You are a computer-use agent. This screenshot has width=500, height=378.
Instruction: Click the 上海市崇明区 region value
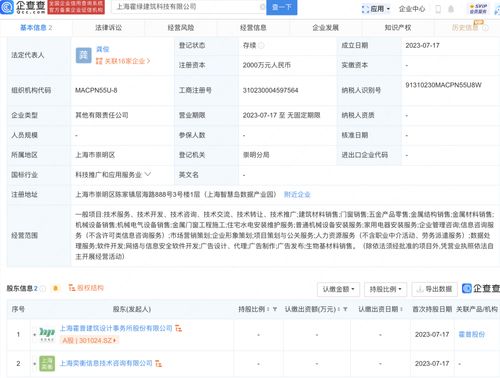point(95,155)
